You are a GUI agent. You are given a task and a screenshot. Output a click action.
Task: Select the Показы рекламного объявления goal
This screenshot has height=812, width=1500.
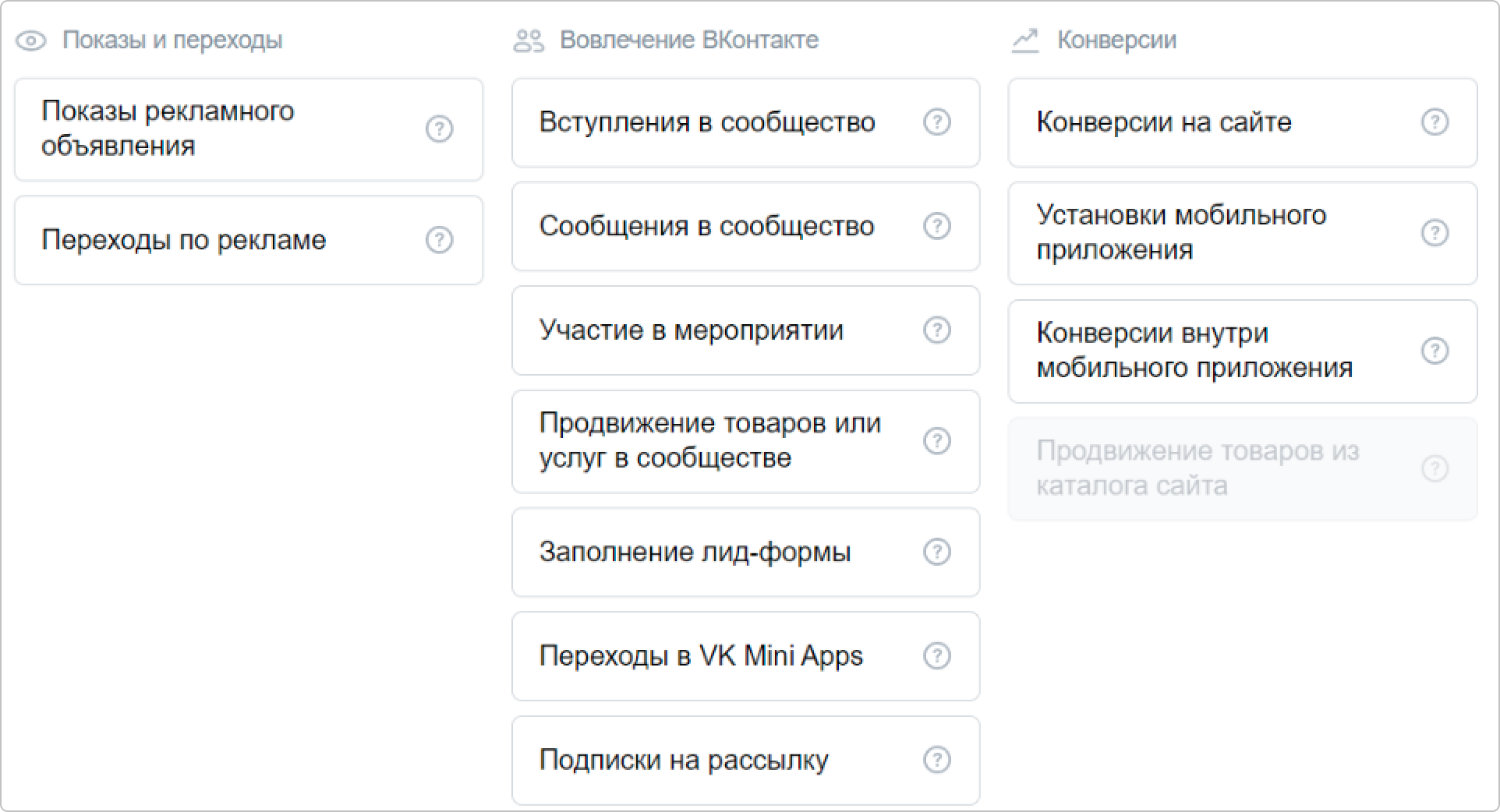(x=218, y=129)
